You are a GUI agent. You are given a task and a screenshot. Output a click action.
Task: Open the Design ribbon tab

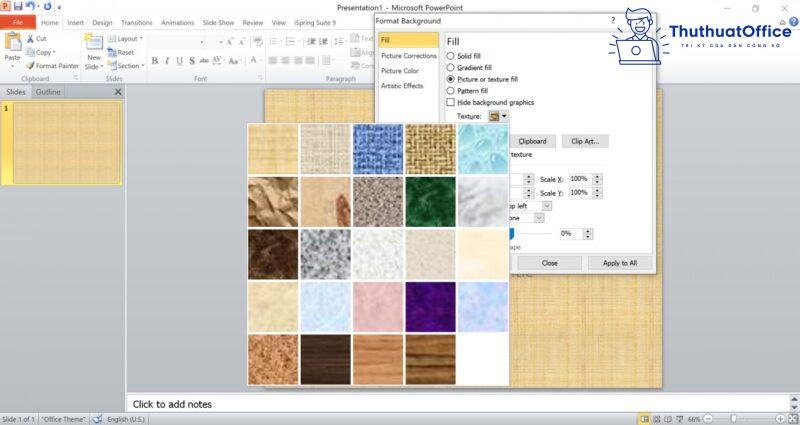pos(102,22)
